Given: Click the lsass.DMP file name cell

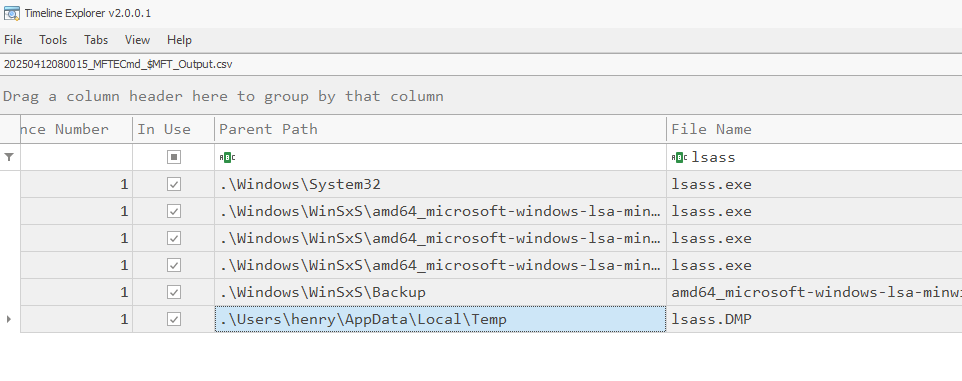Looking at the screenshot, I should click(x=814, y=320).
